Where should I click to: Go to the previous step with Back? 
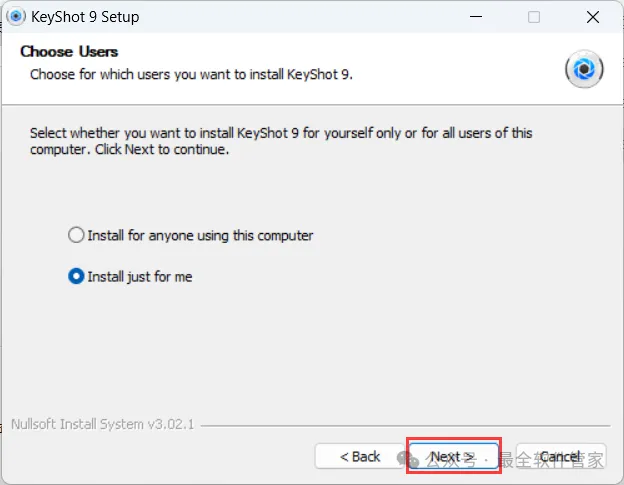pyautogui.click(x=360, y=456)
